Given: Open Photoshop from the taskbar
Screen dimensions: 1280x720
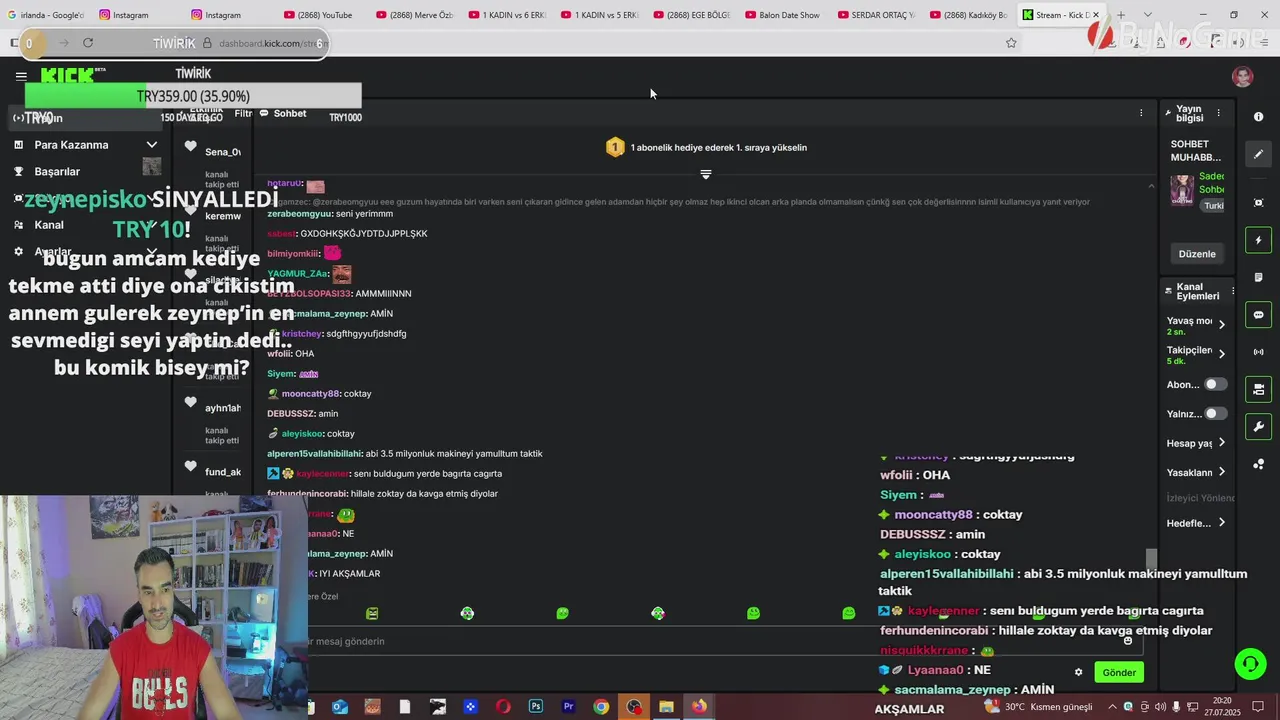Looking at the screenshot, I should [x=536, y=707].
